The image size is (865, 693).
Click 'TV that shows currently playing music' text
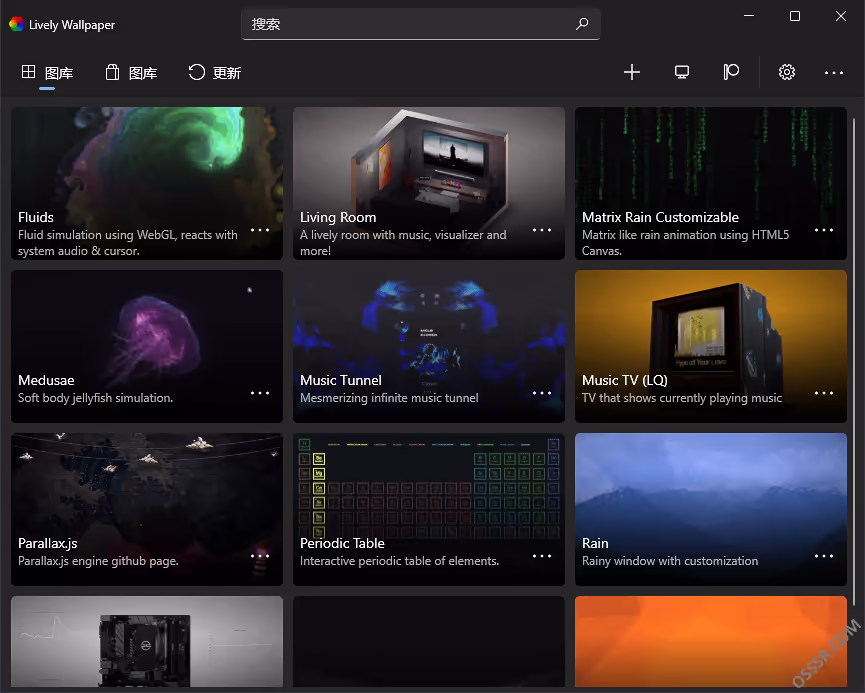tap(682, 398)
